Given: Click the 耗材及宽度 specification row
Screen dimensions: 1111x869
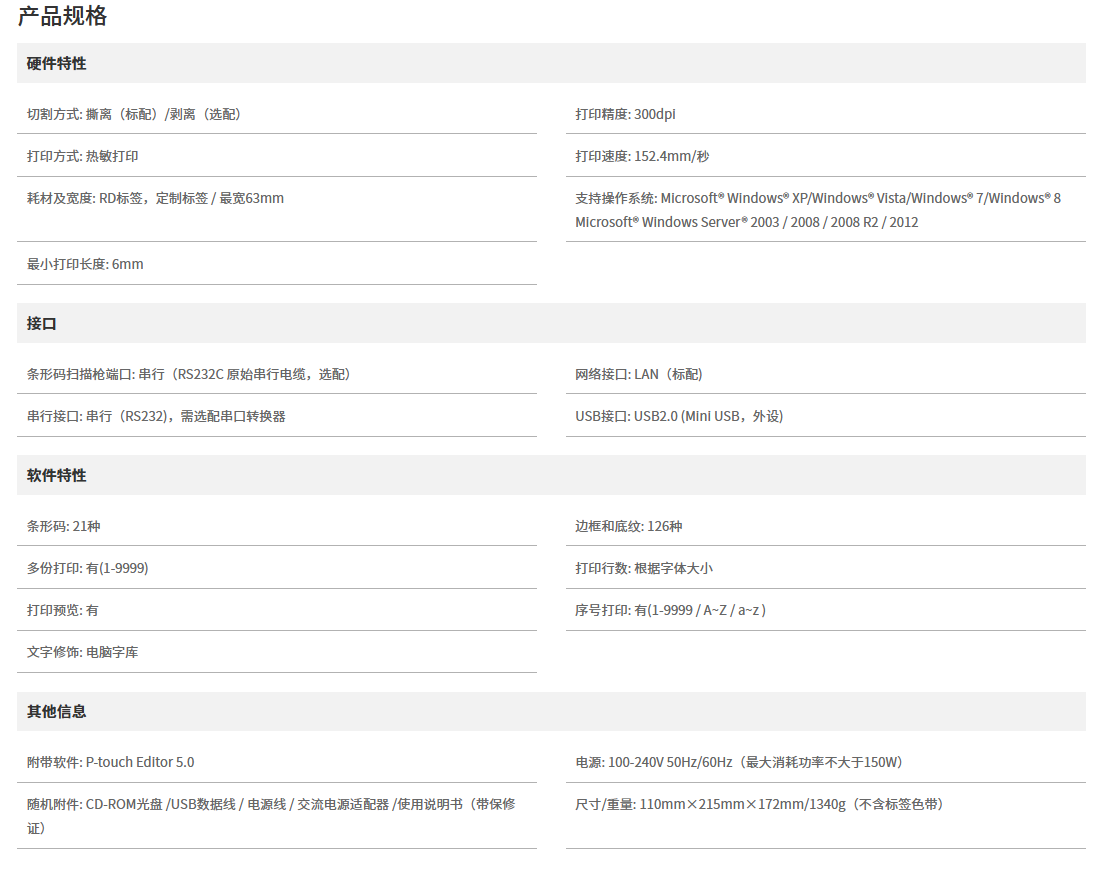Looking at the screenshot, I should [x=155, y=198].
